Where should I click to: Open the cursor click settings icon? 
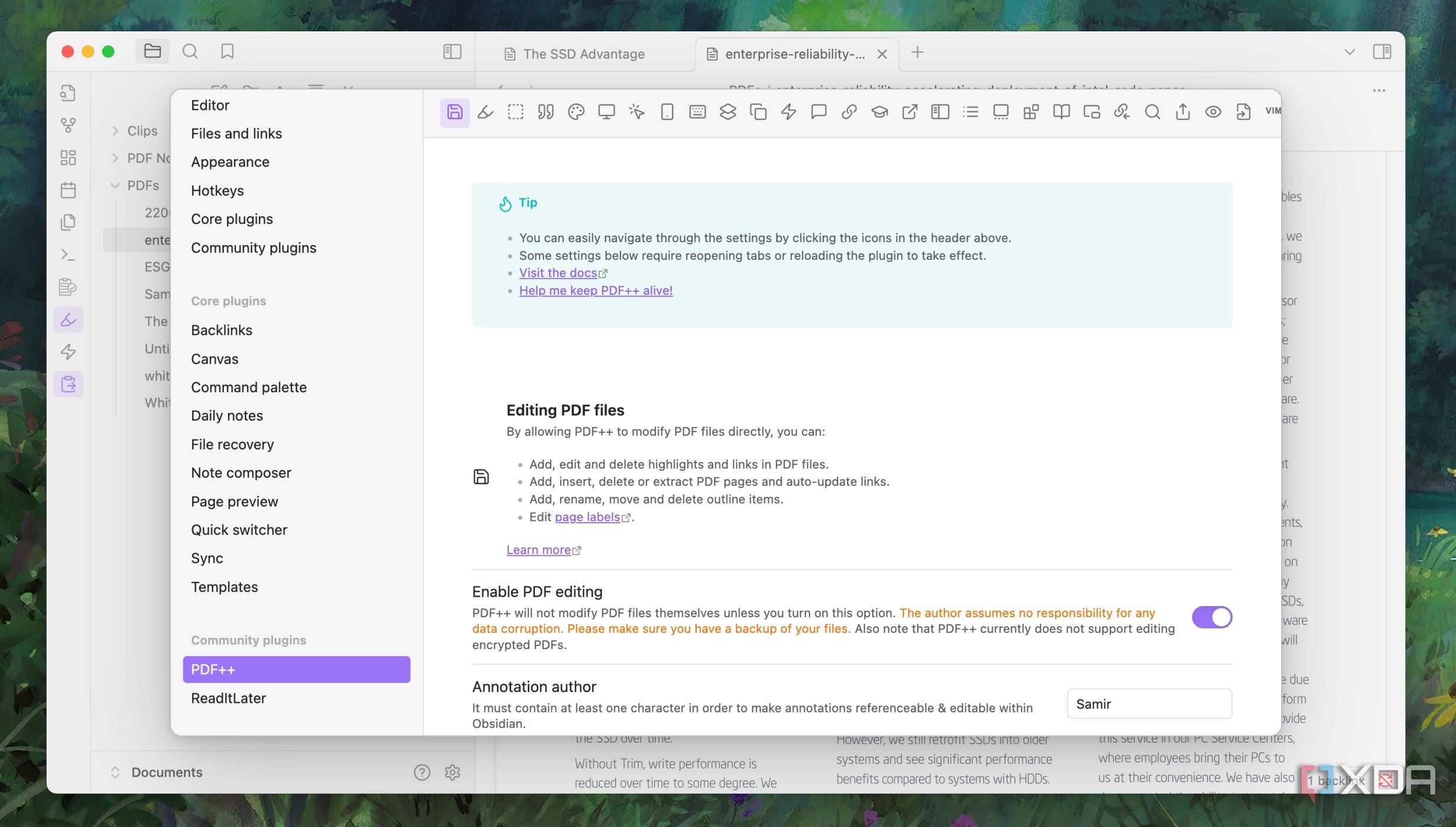637,112
